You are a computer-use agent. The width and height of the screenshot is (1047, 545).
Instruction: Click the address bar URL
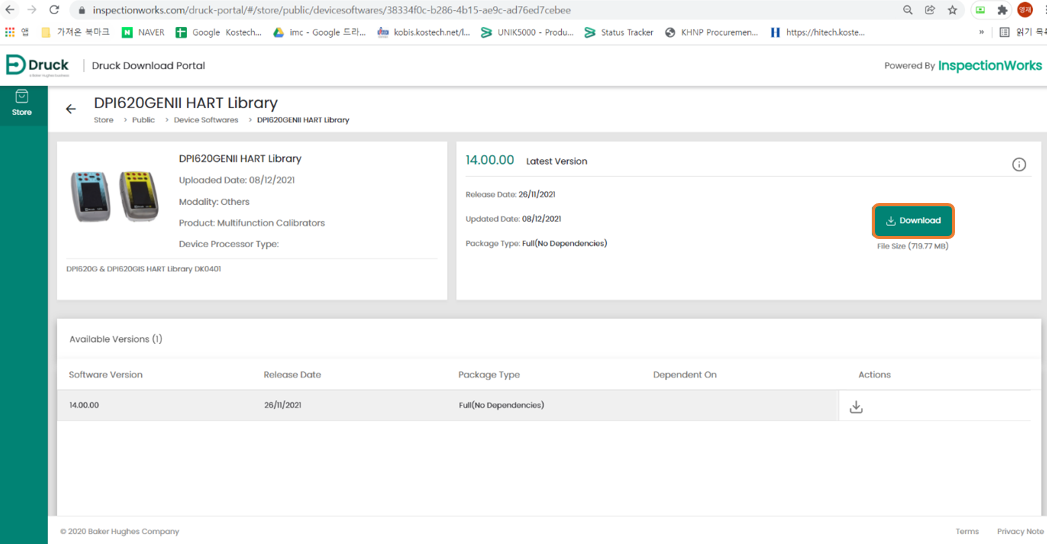point(331,10)
